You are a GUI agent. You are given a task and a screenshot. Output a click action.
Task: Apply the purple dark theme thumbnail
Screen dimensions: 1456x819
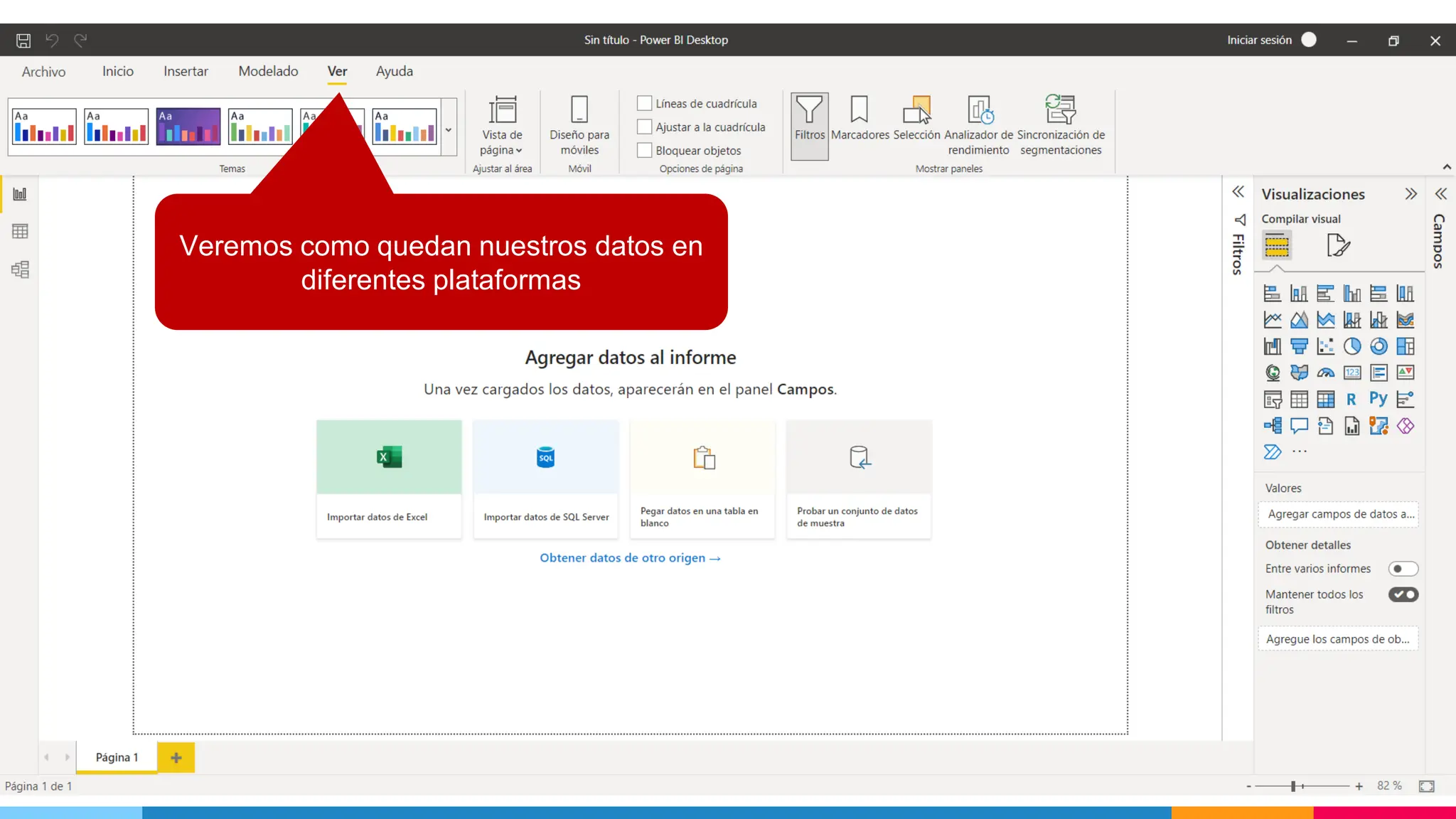point(188,127)
